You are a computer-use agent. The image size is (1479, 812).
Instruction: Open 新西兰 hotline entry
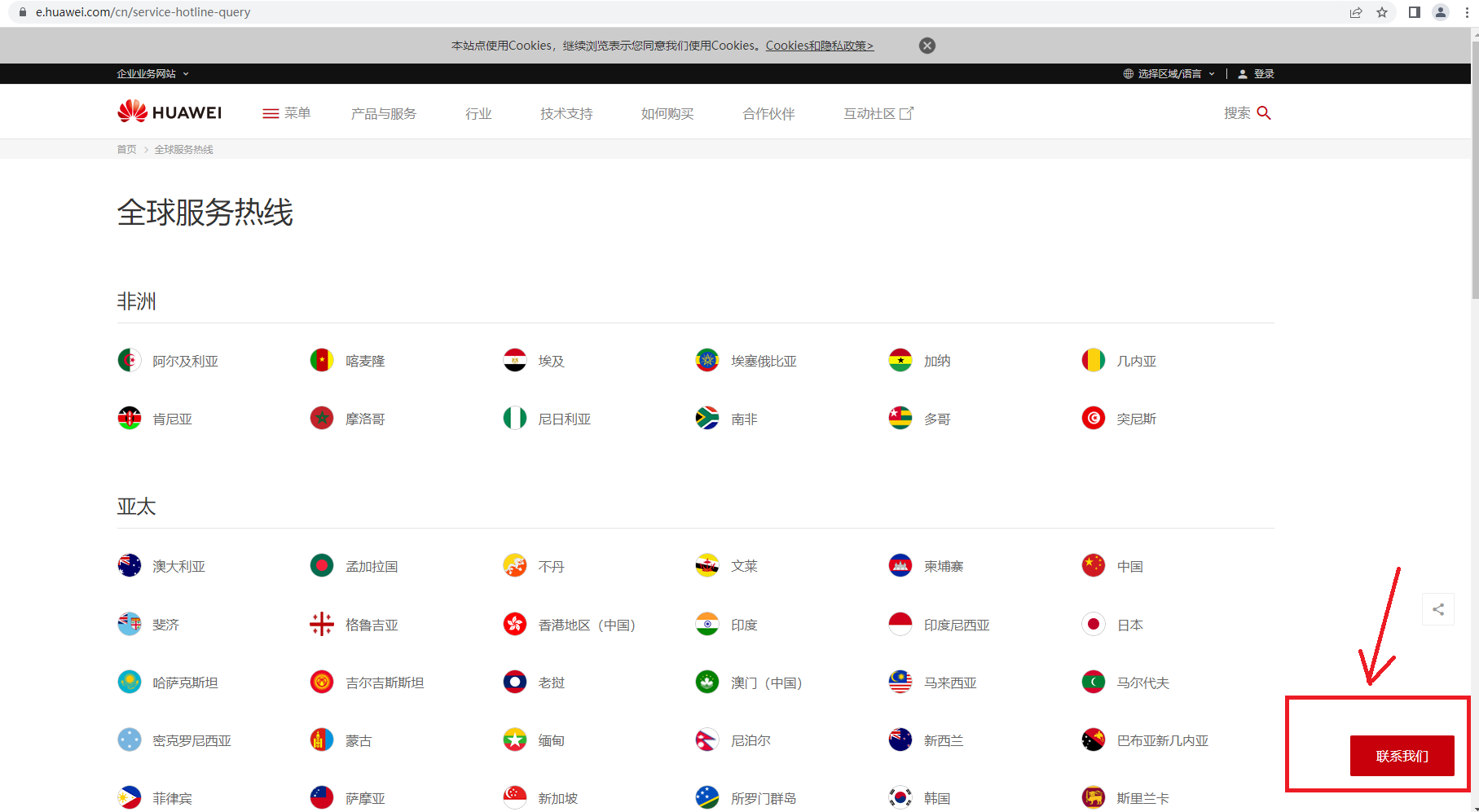tap(927, 740)
